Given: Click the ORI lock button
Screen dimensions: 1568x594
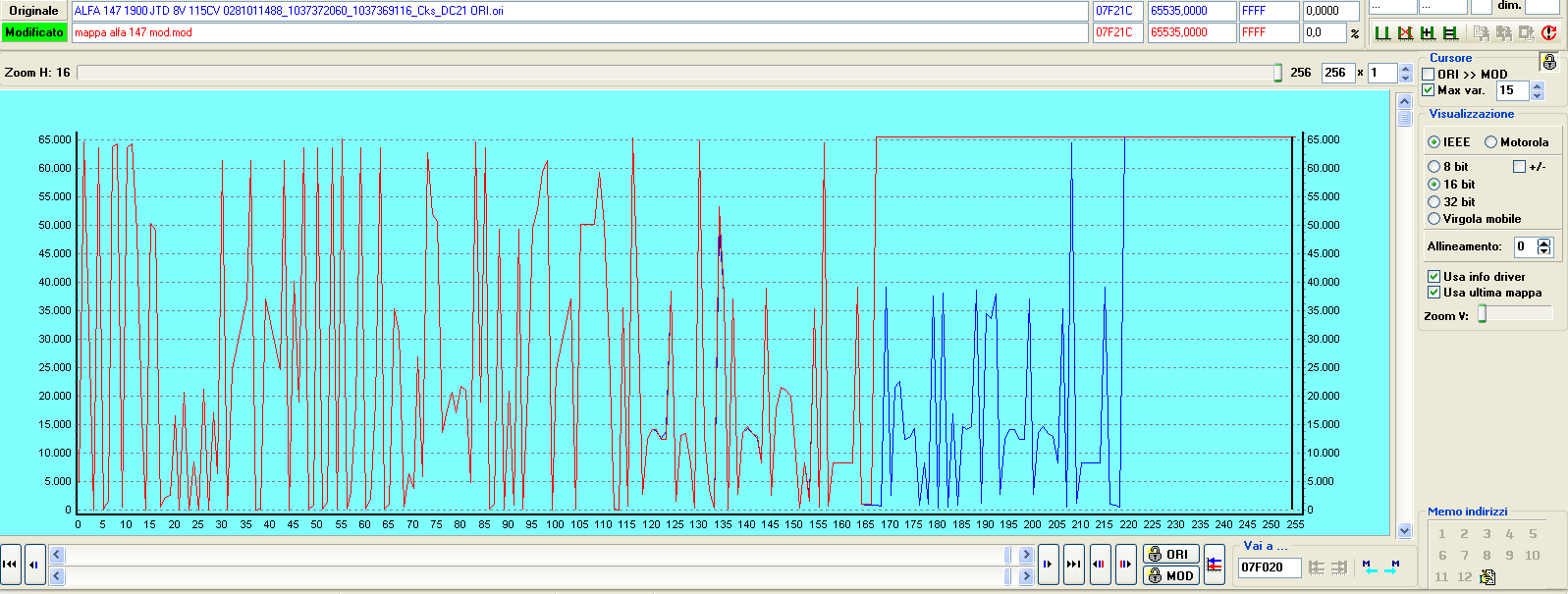Looking at the screenshot, I should point(1170,554).
